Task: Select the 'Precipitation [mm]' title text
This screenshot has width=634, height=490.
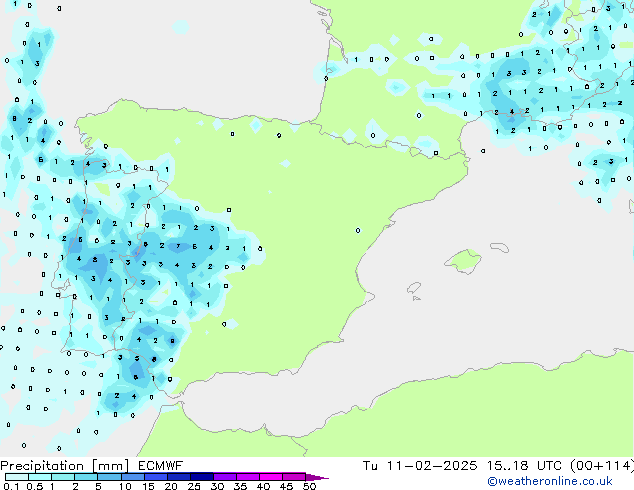Action: click(x=64, y=466)
